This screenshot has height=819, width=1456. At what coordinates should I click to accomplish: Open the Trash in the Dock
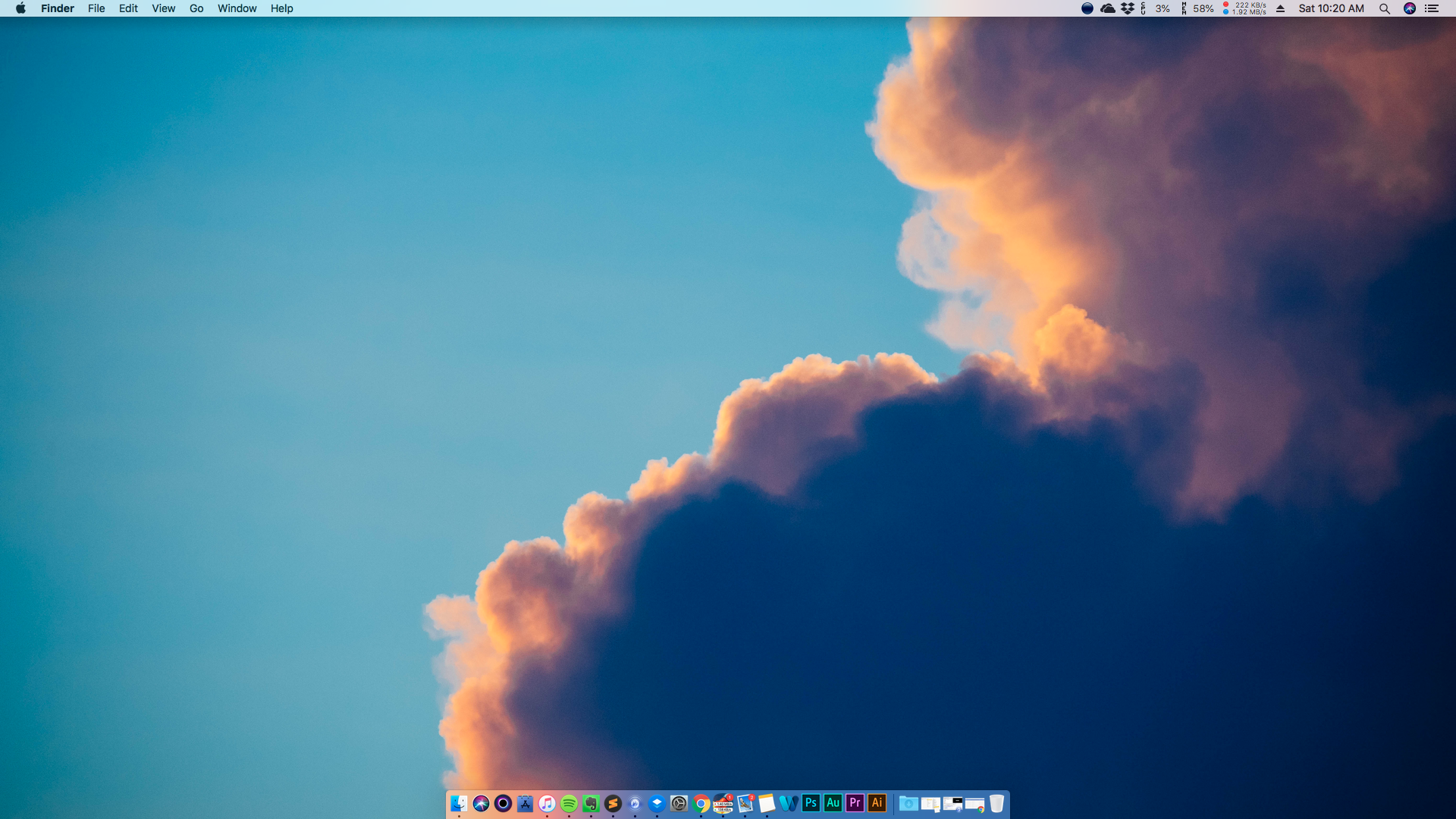point(996,803)
